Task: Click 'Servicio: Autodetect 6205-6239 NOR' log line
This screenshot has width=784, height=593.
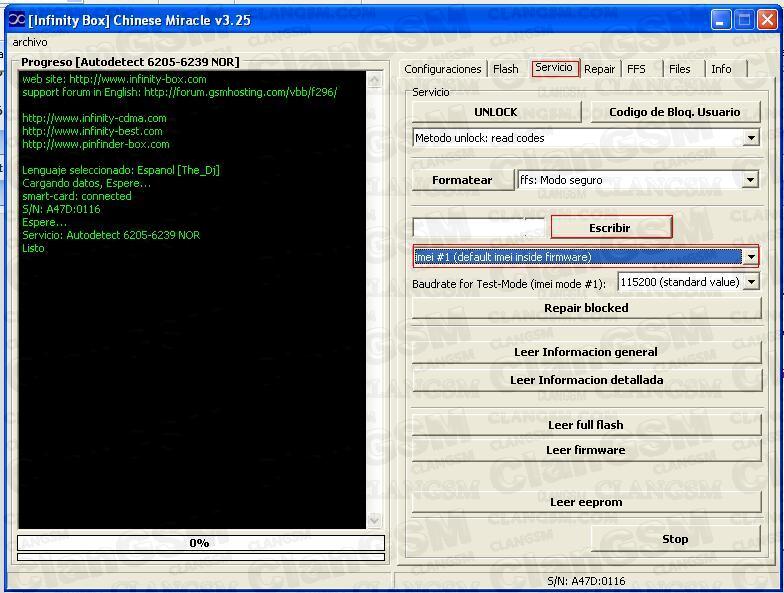Action: click(110, 235)
